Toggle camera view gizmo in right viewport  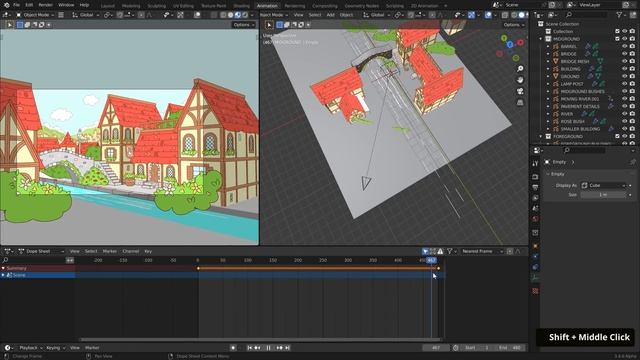pos(520,91)
